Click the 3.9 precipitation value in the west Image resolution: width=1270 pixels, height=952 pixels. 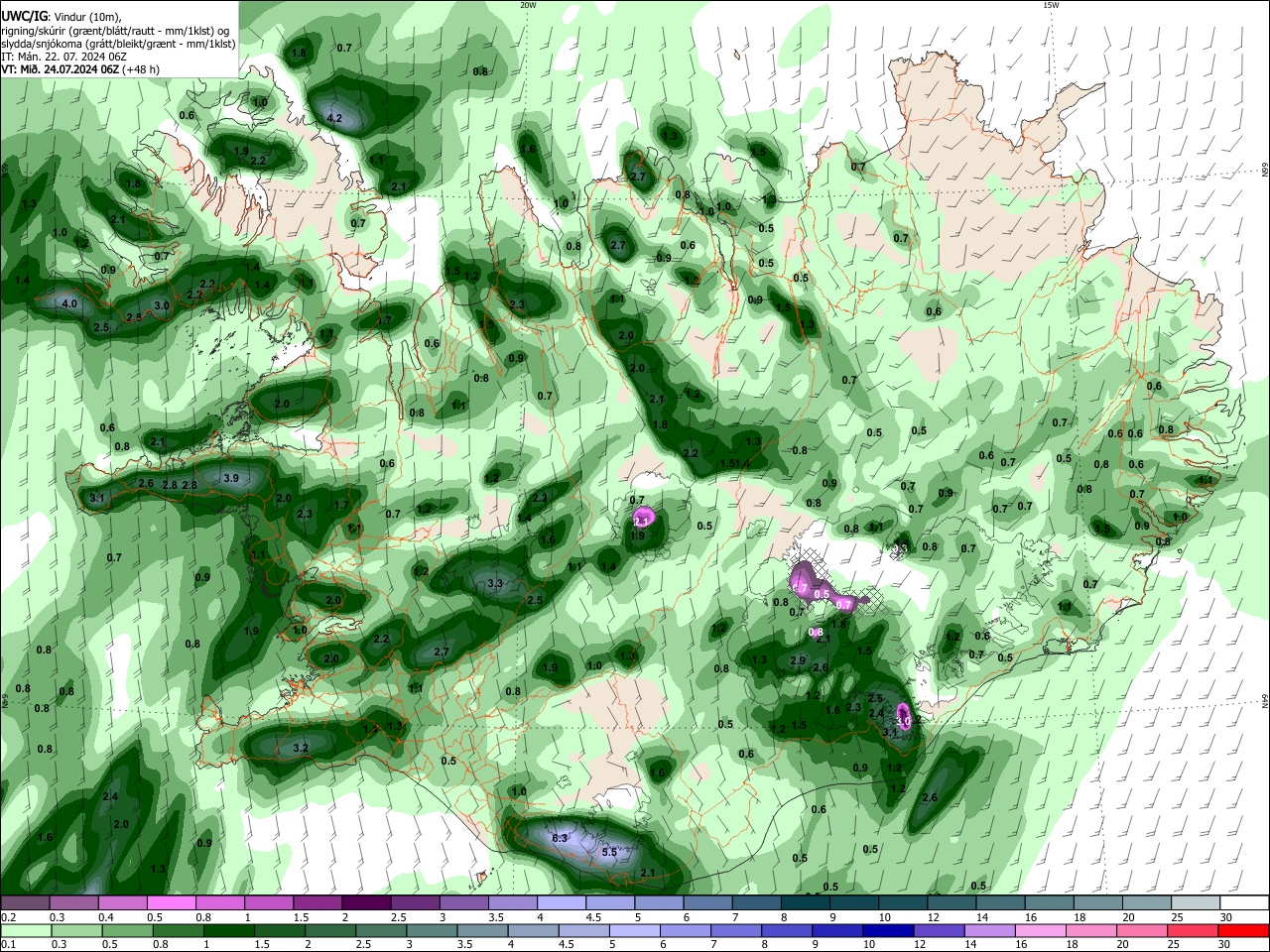pyautogui.click(x=231, y=478)
